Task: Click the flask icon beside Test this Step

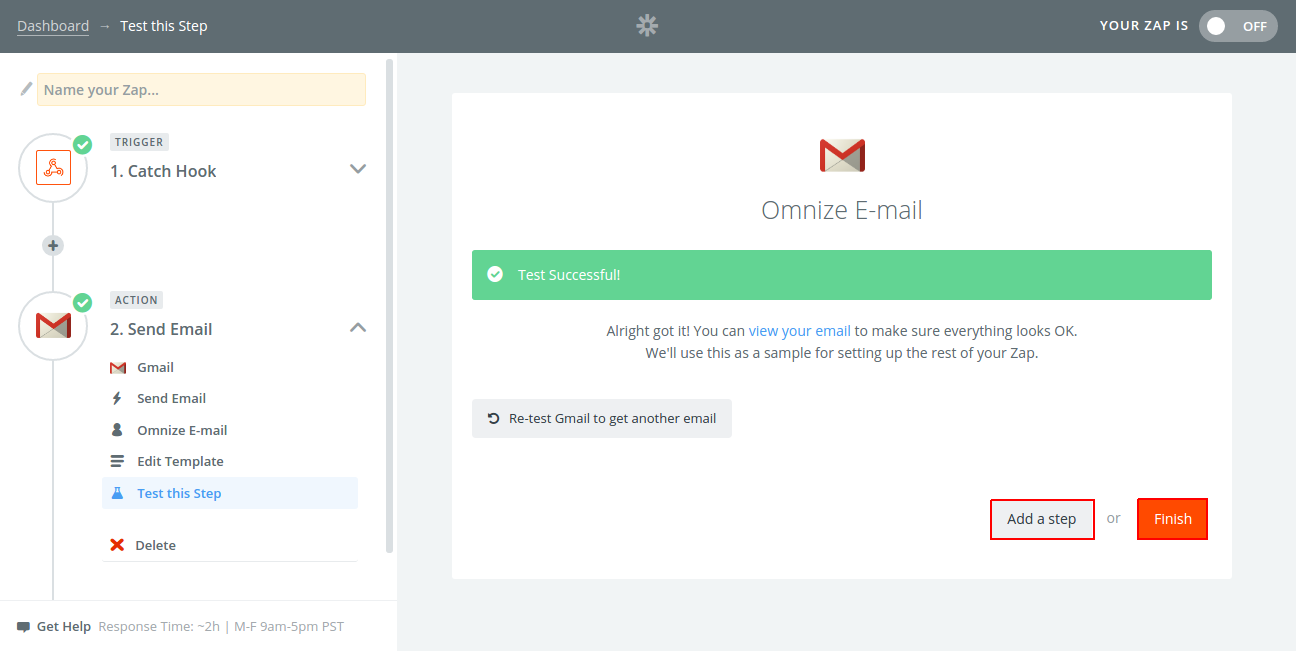Action: [x=117, y=493]
